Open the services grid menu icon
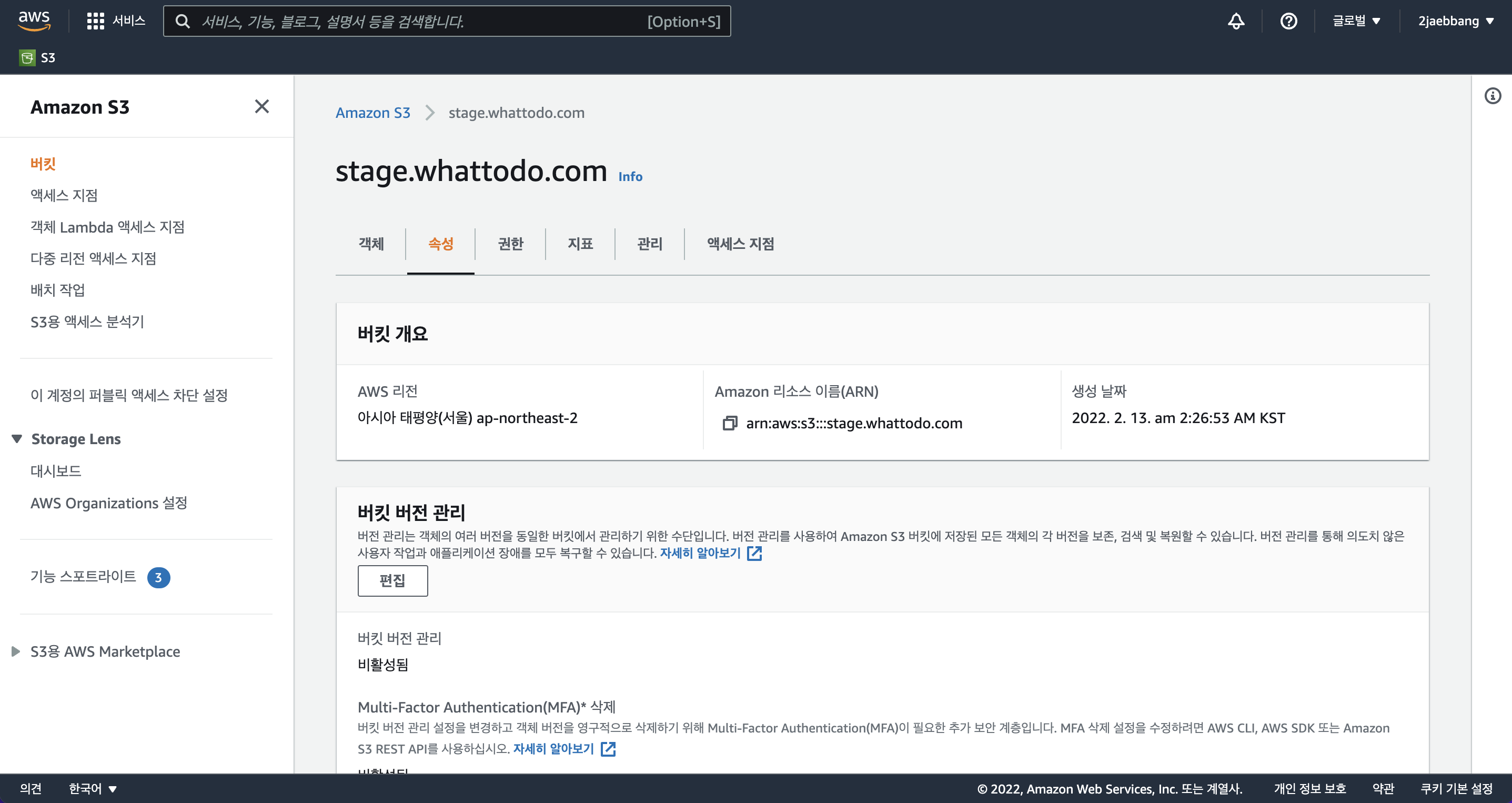 tap(95, 21)
